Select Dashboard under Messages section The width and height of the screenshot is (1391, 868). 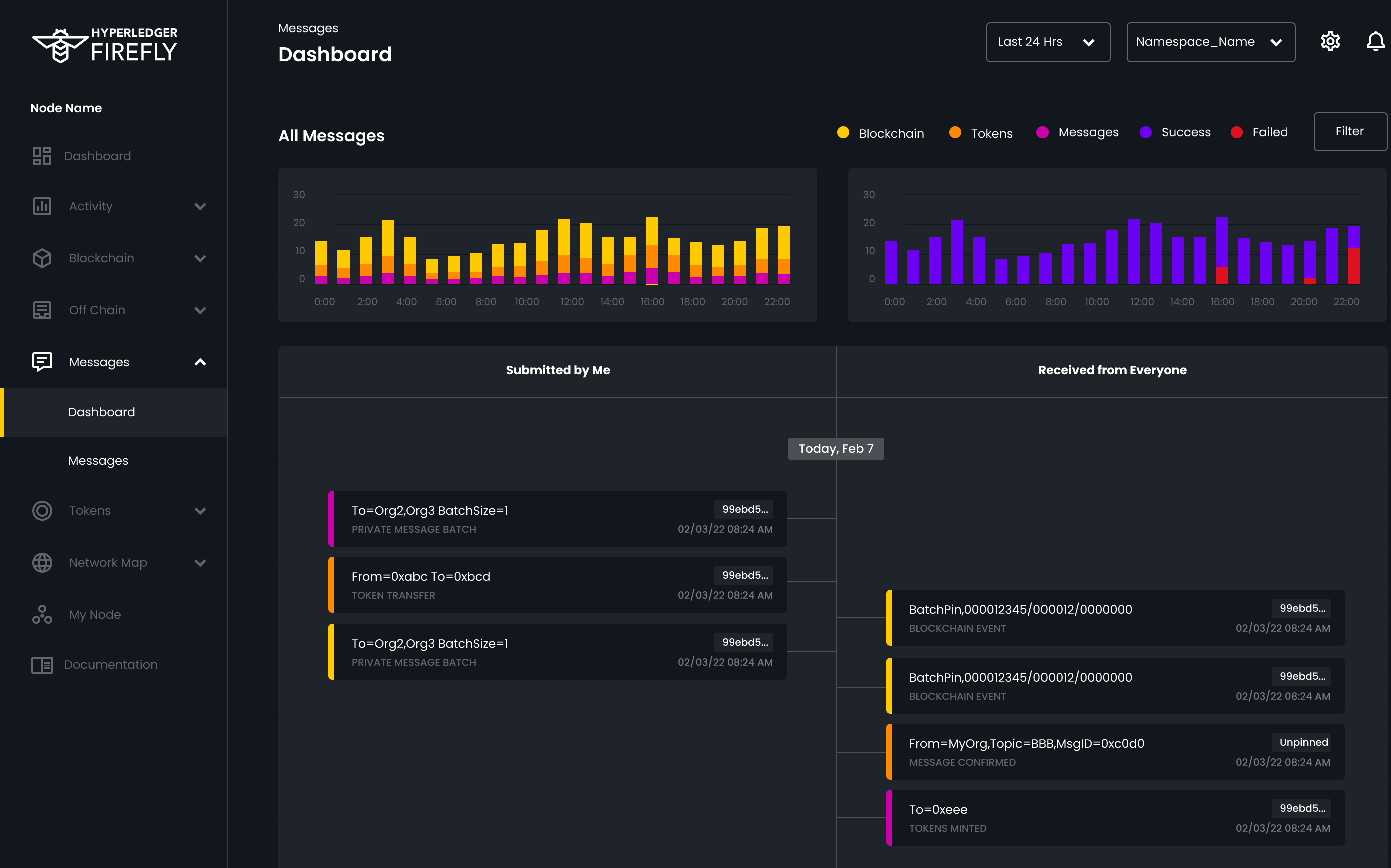102,411
